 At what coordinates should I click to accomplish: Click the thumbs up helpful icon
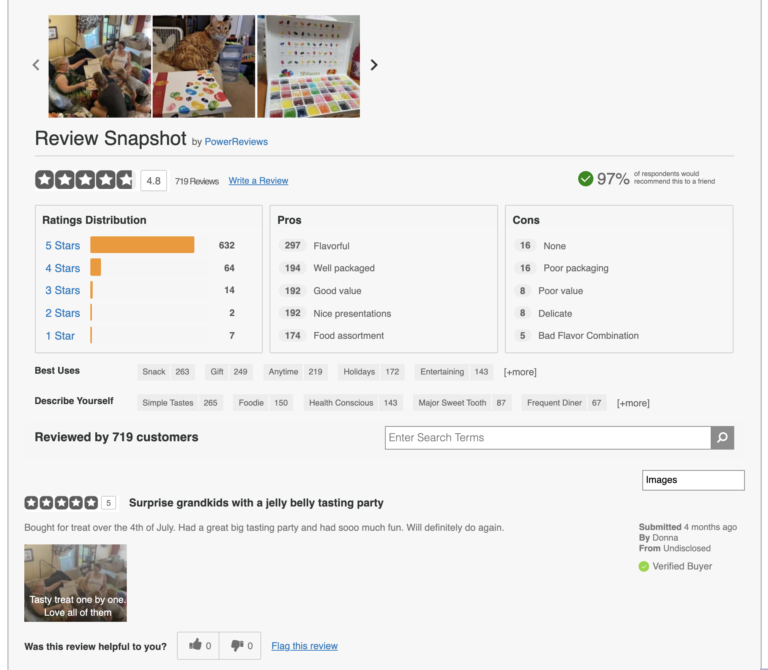point(195,646)
